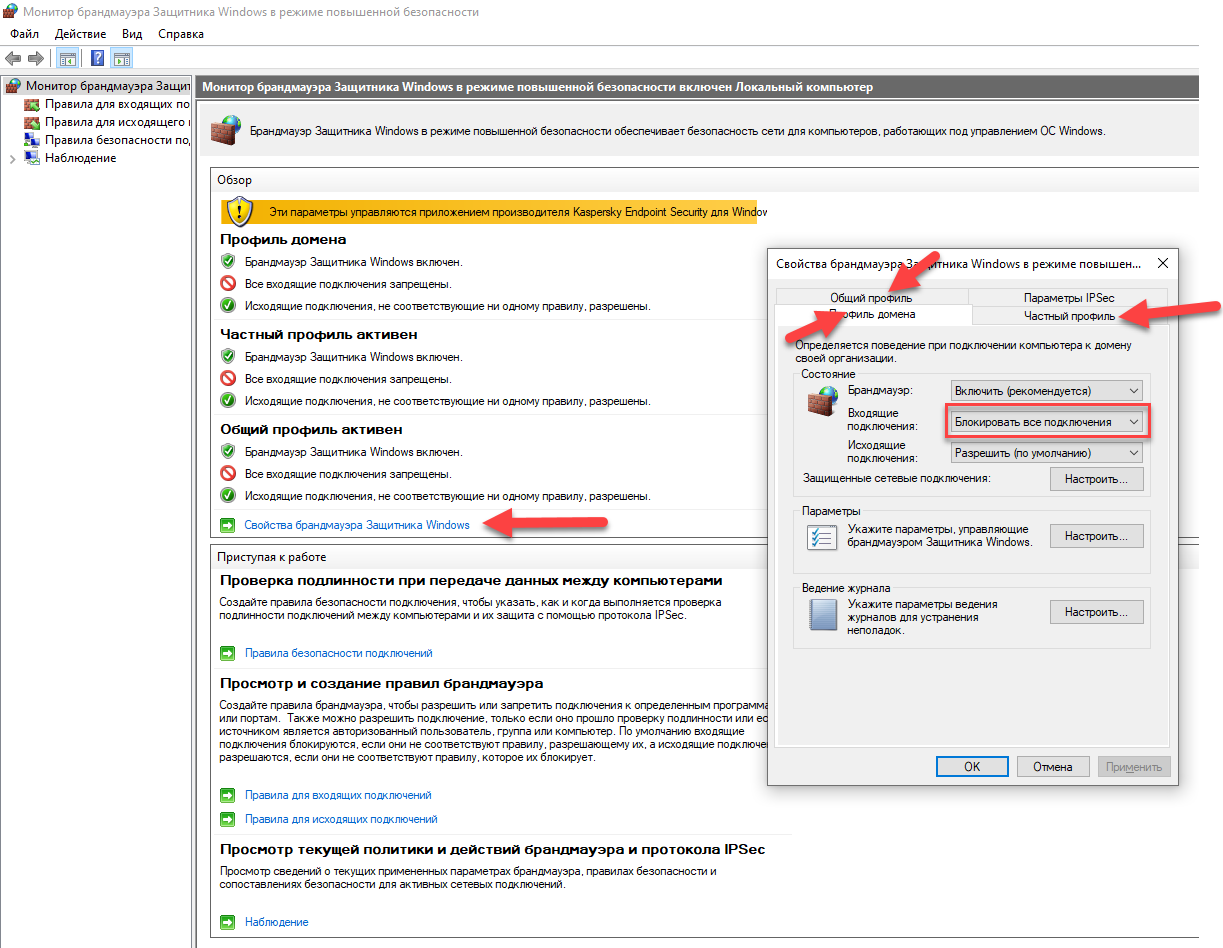Click the Частный профиль активен heading

tap(319, 334)
